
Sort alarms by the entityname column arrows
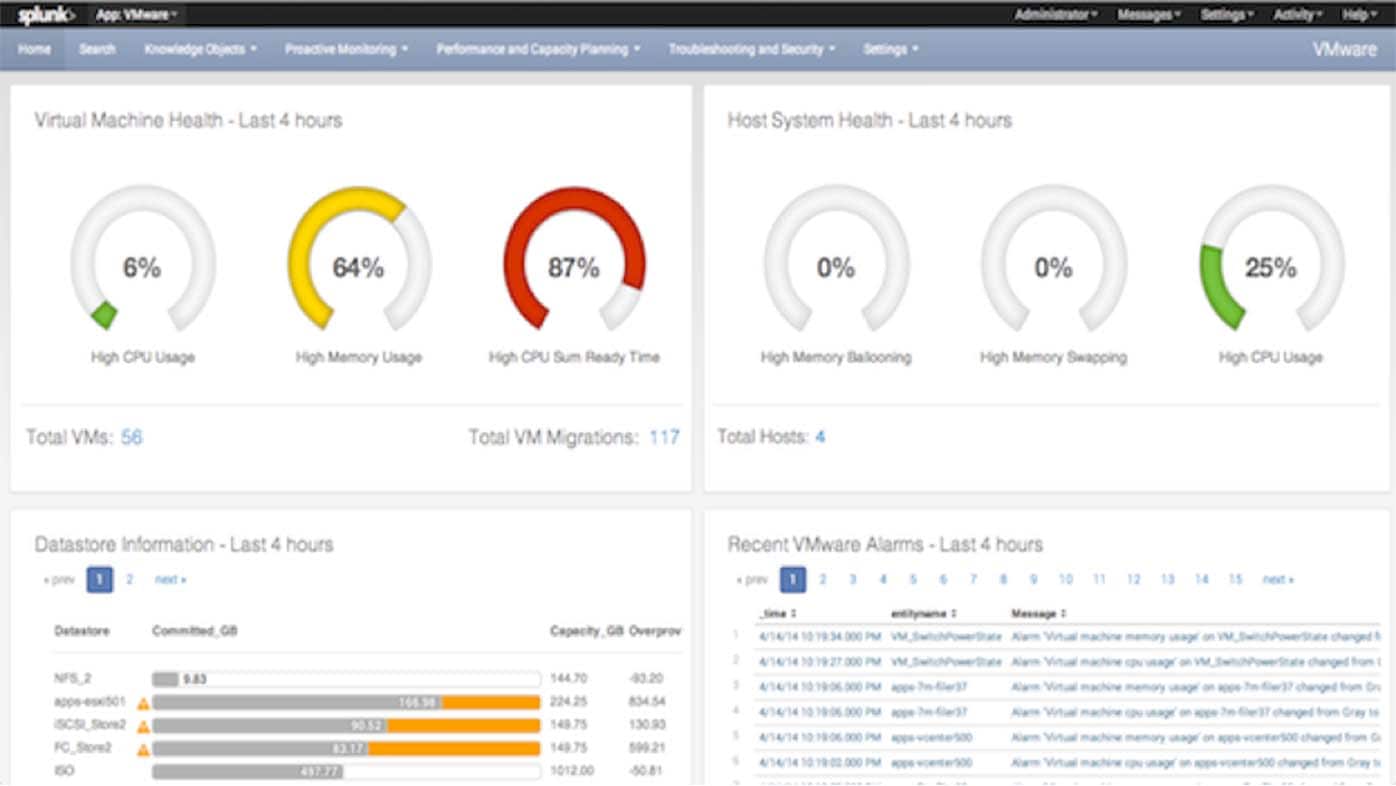pos(953,613)
